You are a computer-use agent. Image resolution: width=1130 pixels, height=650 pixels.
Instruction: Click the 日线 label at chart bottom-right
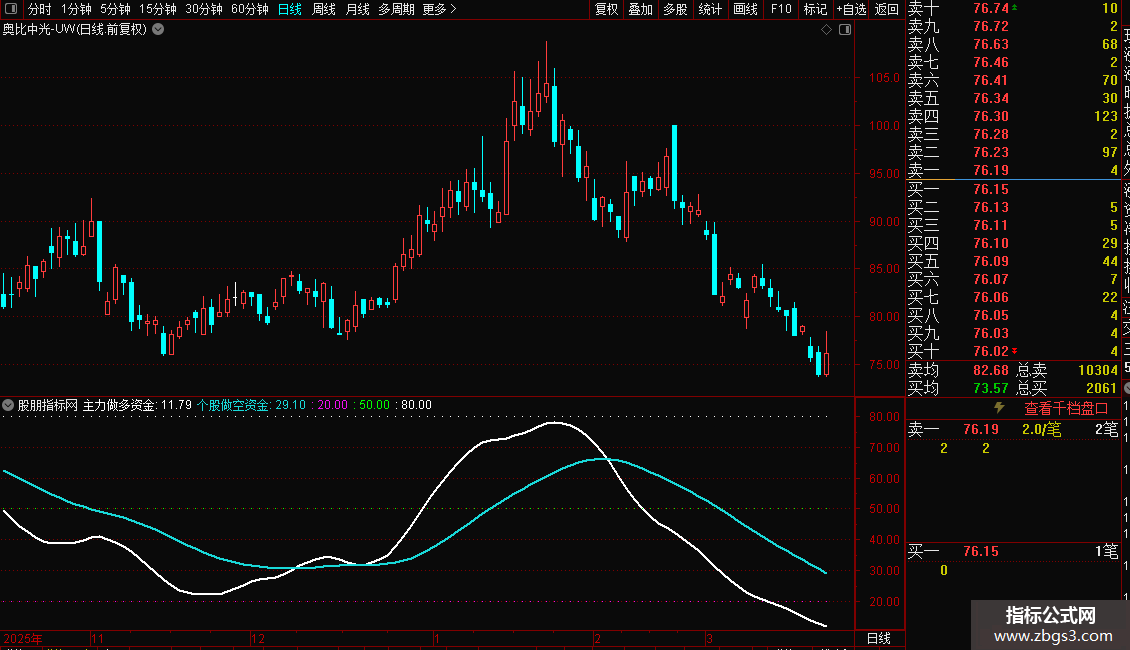[x=878, y=638]
